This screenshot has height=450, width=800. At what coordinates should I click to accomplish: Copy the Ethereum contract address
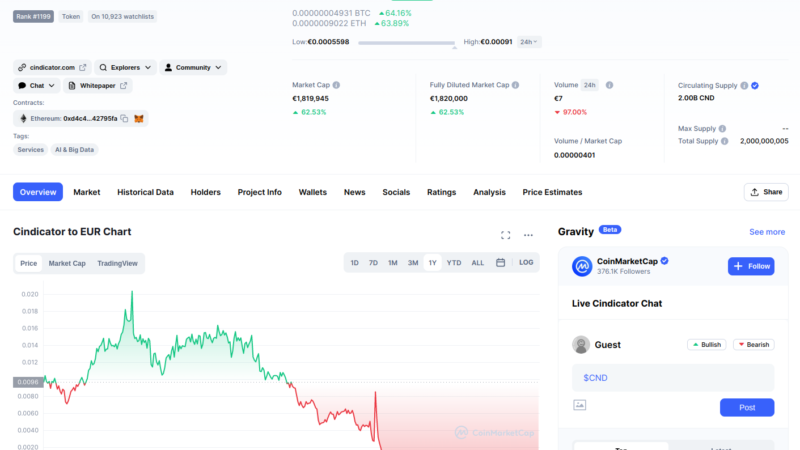[x=124, y=118]
